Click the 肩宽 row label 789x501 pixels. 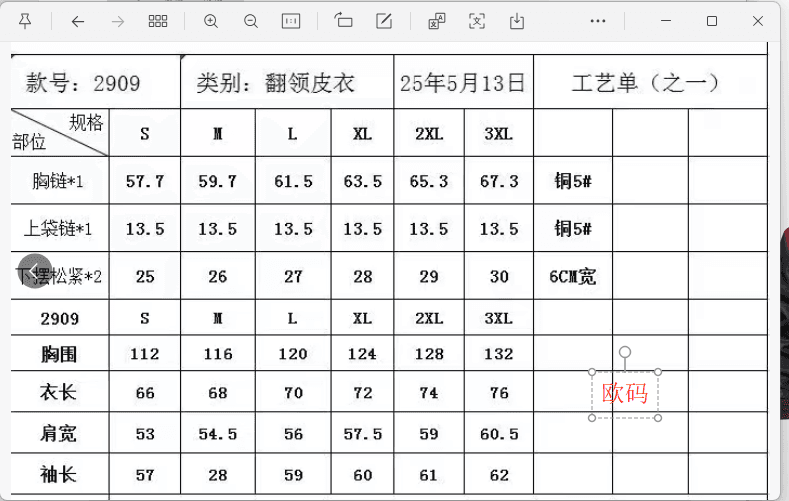[58, 434]
